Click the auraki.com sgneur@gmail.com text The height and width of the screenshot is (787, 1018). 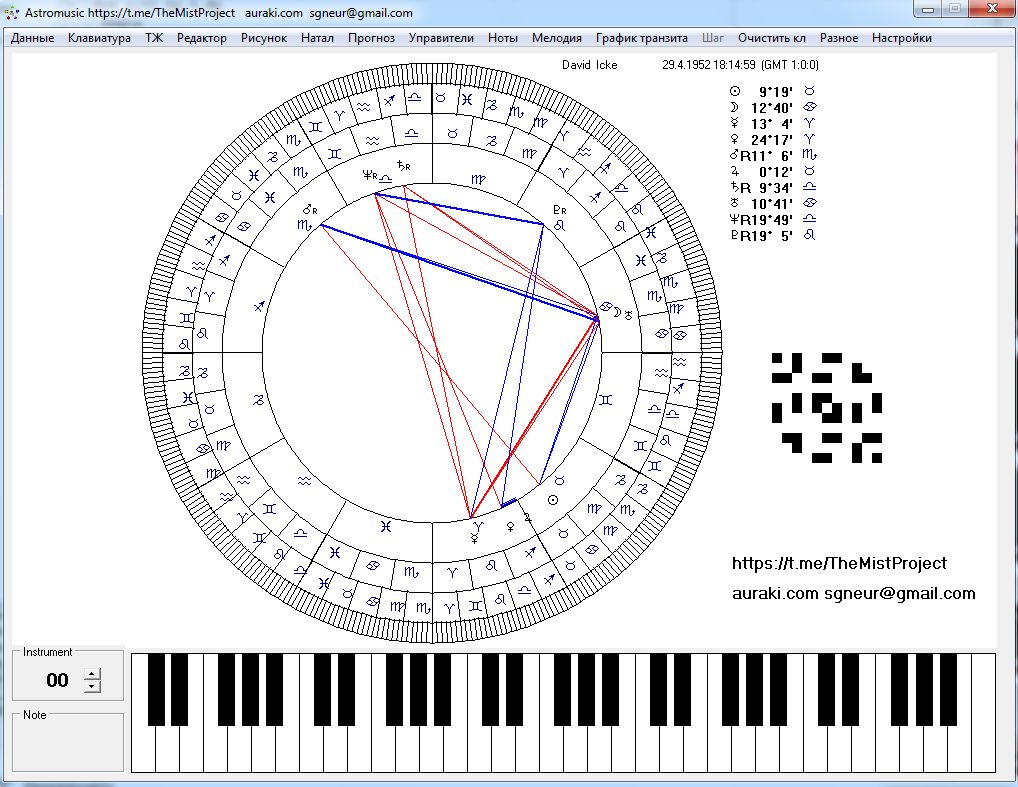[x=853, y=594]
